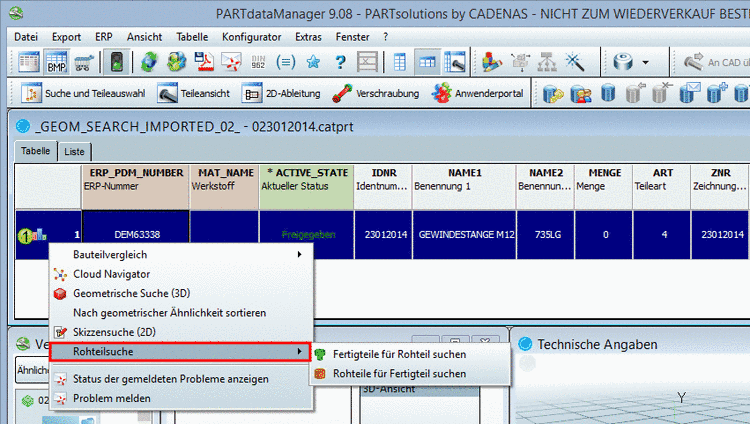750x424 pixels.
Task: Toggle the traffic light status icon
Action: click(x=117, y=62)
